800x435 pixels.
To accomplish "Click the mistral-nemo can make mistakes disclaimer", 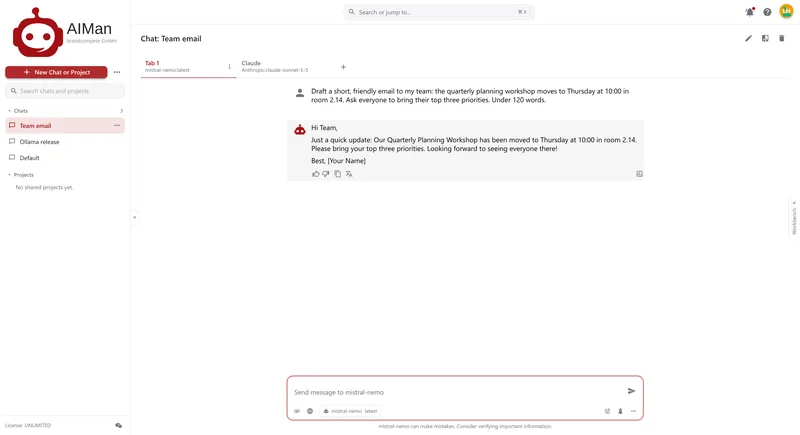I will 465,426.
